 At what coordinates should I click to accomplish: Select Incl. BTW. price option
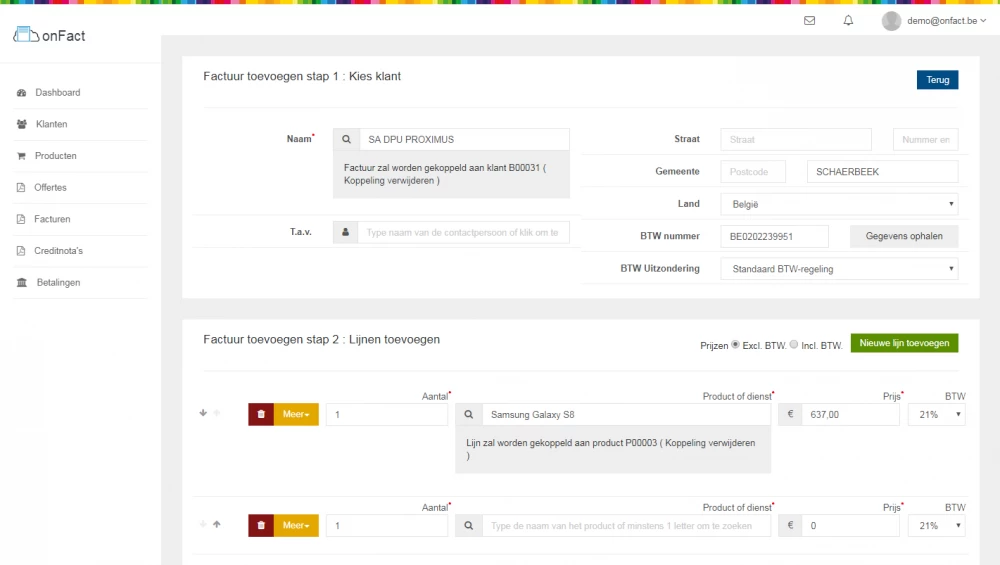point(794,345)
